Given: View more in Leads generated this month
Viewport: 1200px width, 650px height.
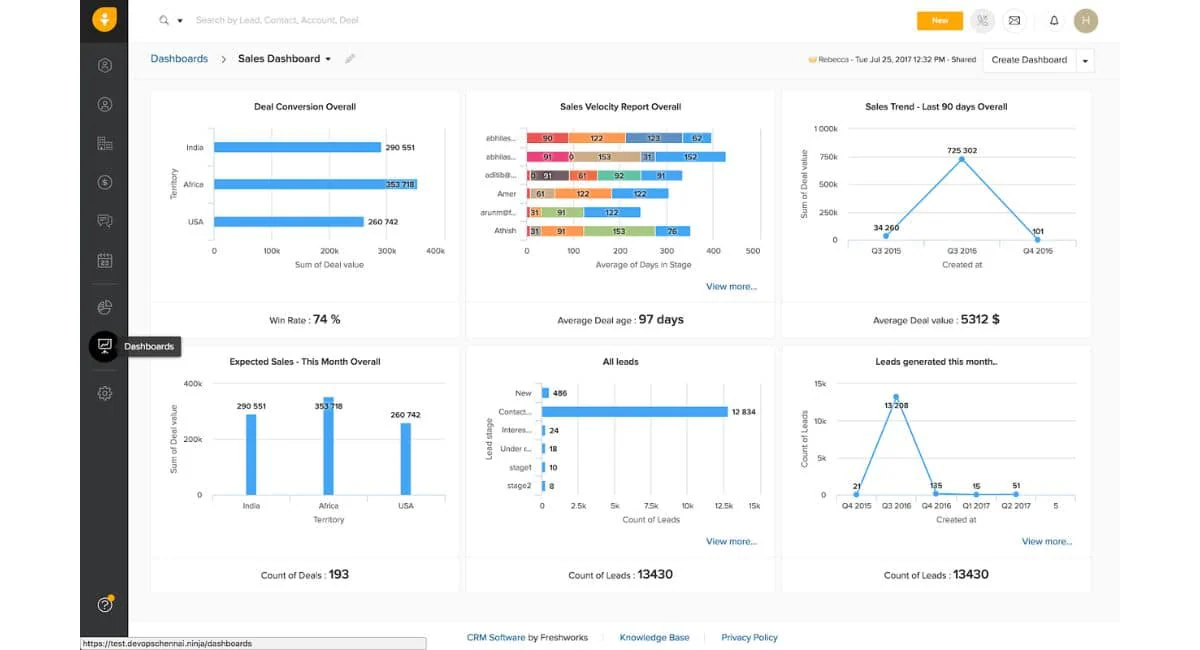Looking at the screenshot, I should pyautogui.click(x=1046, y=542).
